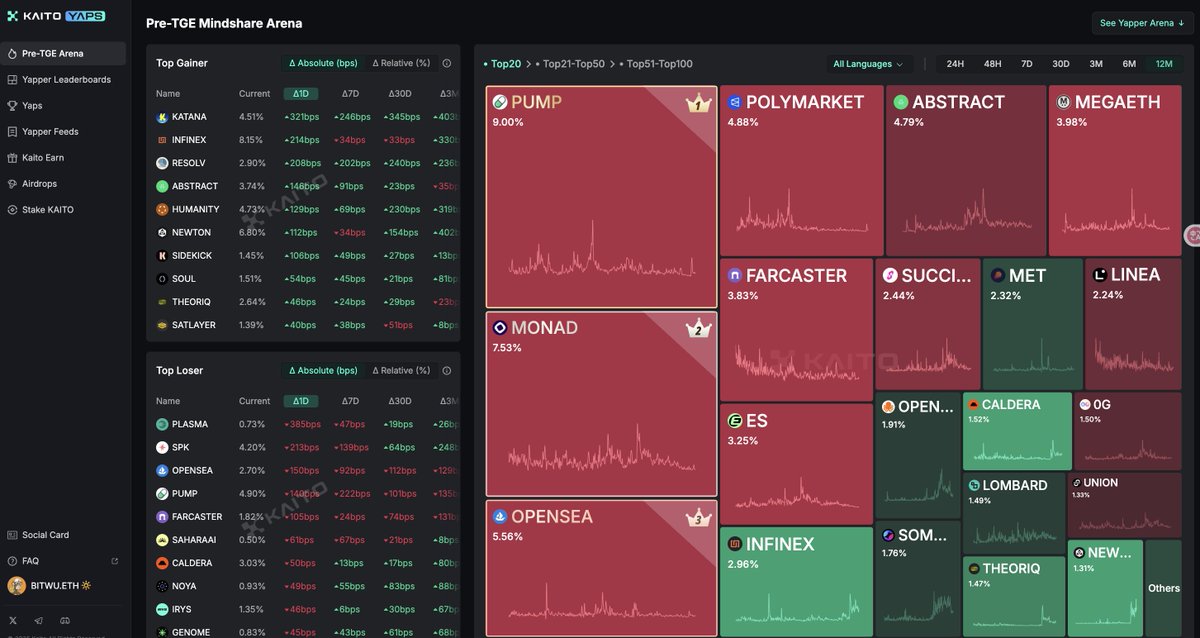Switch to the Top21-Top50 tab

[x=570, y=64]
